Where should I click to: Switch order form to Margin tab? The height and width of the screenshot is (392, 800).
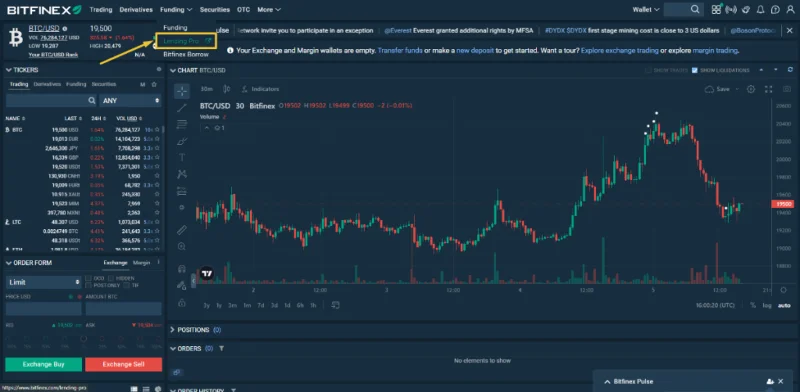click(141, 262)
